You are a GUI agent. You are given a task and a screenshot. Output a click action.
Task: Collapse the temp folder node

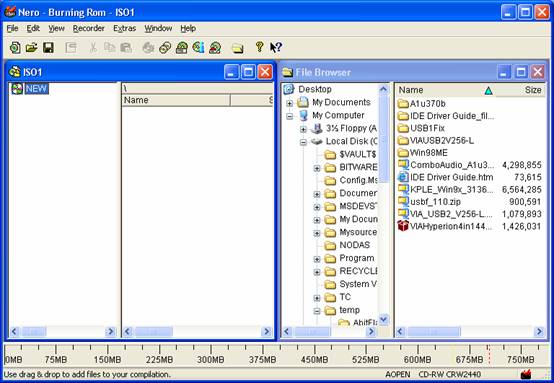tap(317, 311)
